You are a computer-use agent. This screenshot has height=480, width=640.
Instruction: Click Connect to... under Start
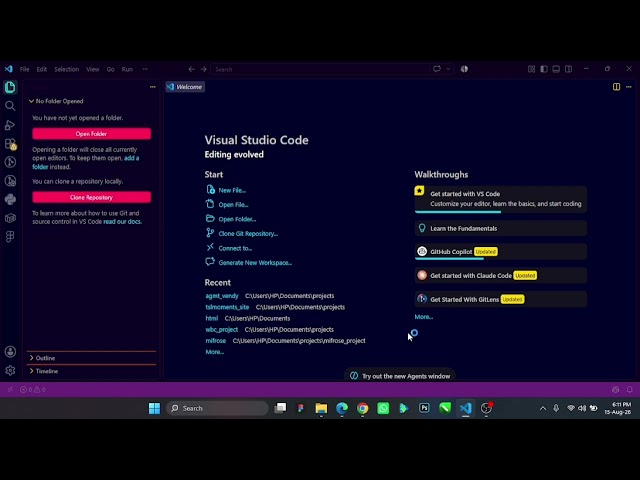[x=229, y=248]
